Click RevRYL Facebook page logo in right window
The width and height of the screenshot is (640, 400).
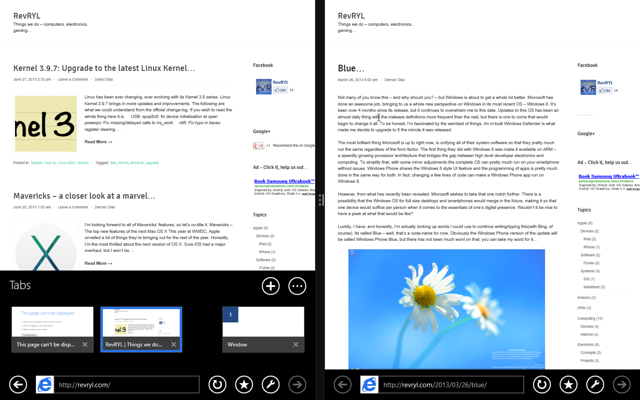(x=588, y=87)
